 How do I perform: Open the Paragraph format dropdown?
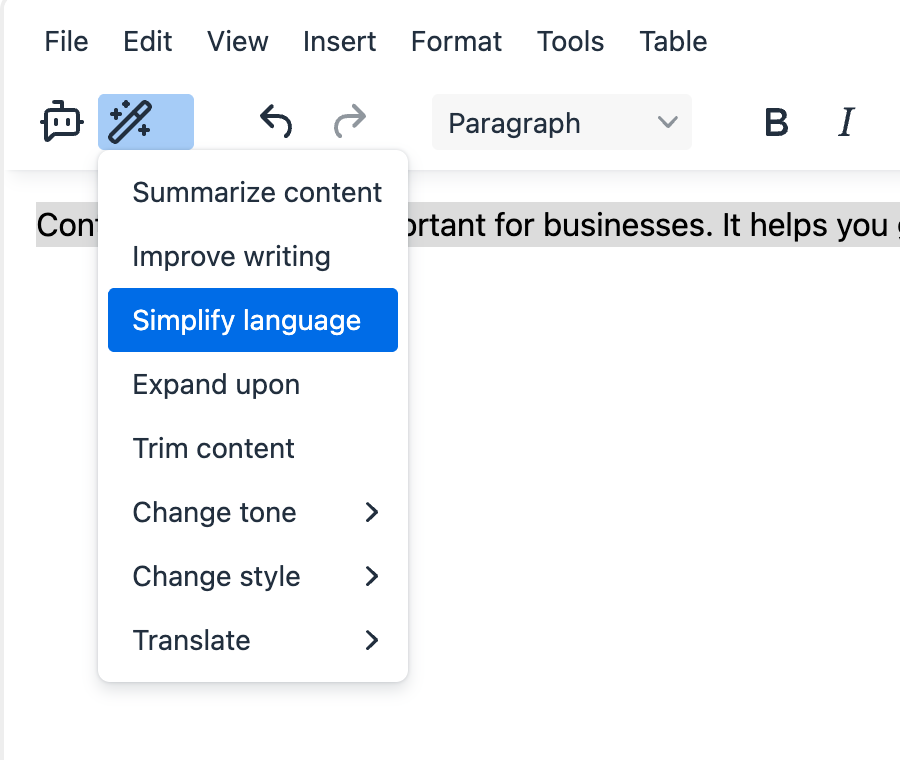tap(561, 122)
